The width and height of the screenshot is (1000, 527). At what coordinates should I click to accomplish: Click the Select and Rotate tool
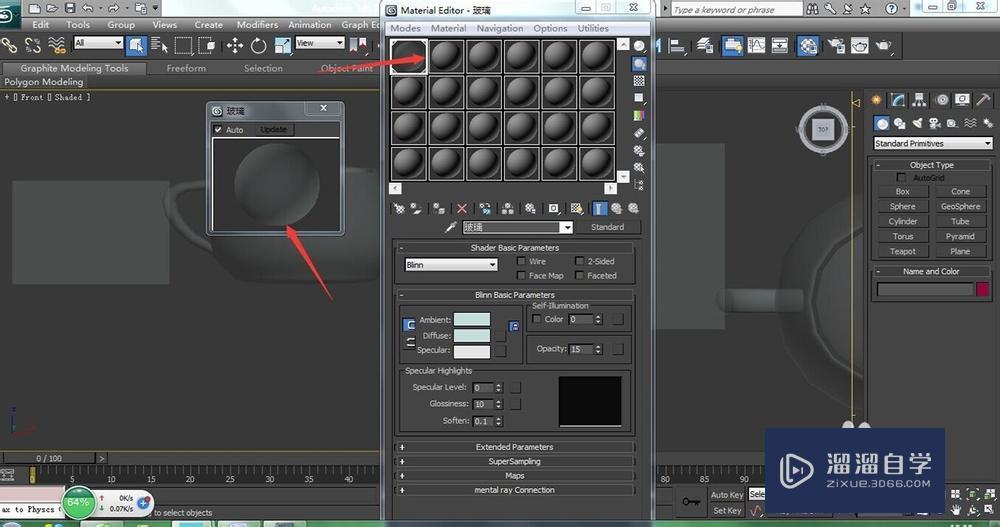click(258, 45)
